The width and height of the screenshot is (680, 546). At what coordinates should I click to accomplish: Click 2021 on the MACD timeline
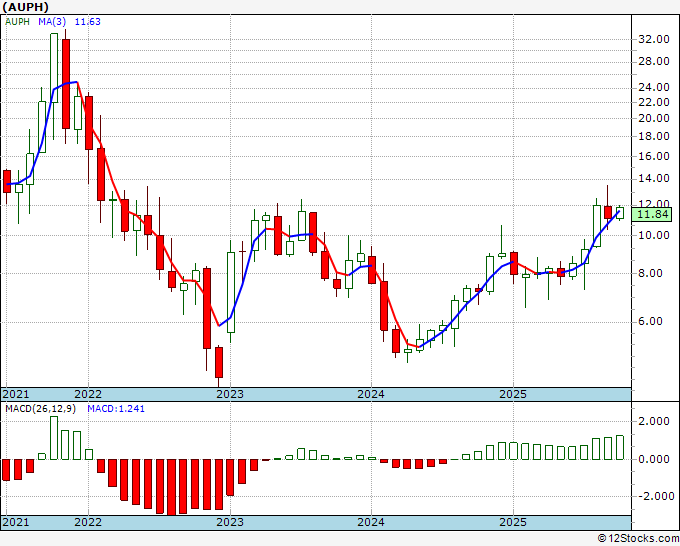click(16, 522)
